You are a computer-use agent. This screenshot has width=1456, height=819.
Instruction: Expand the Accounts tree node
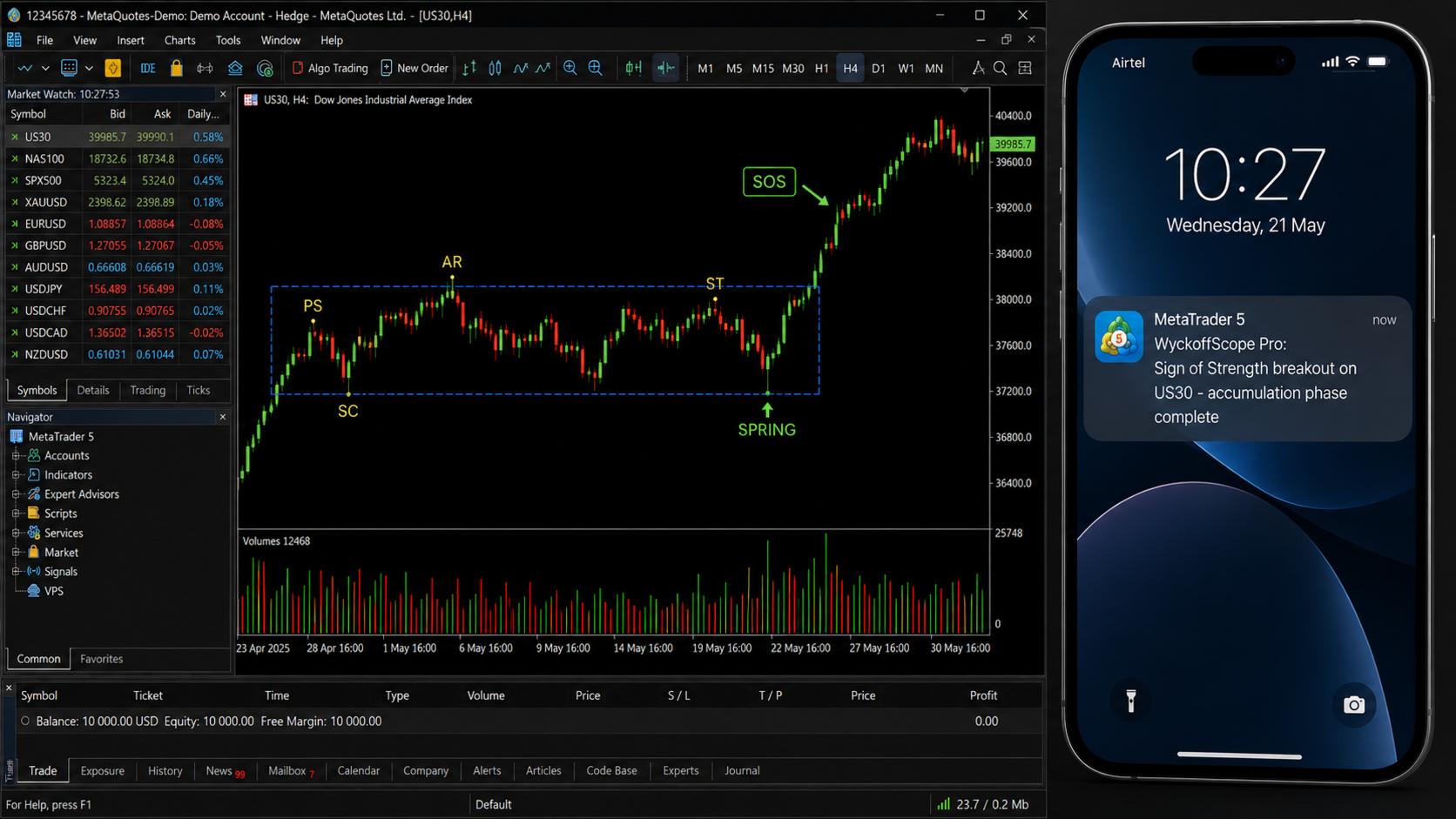tap(16, 455)
